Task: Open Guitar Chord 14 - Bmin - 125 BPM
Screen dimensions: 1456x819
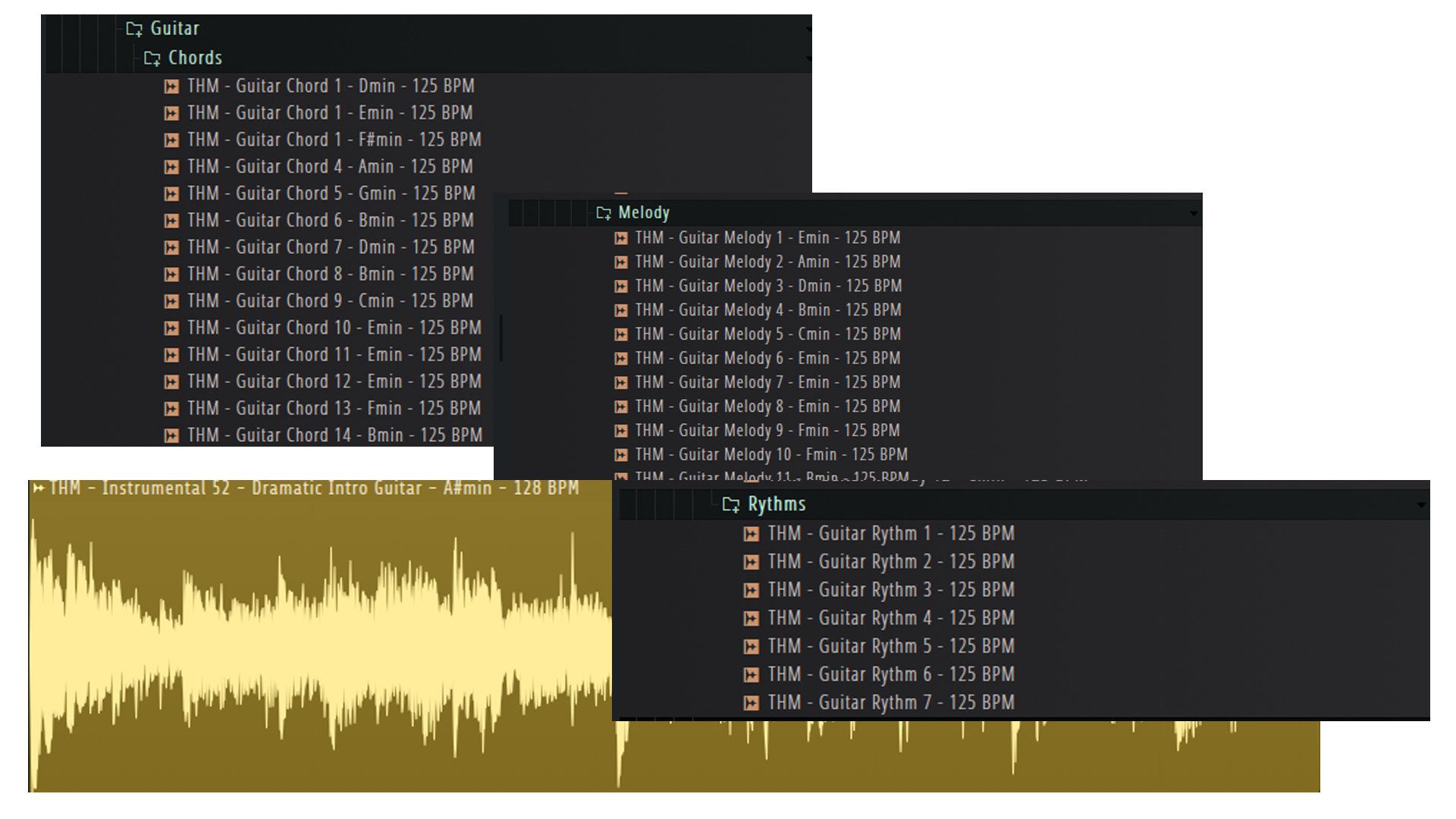Action: 334,435
